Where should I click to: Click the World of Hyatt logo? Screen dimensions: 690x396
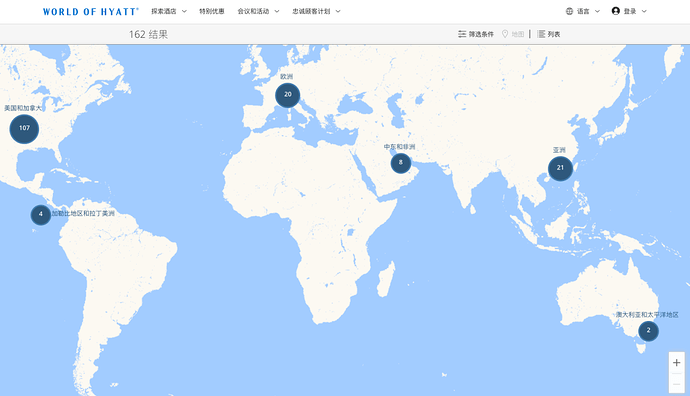(90, 11)
